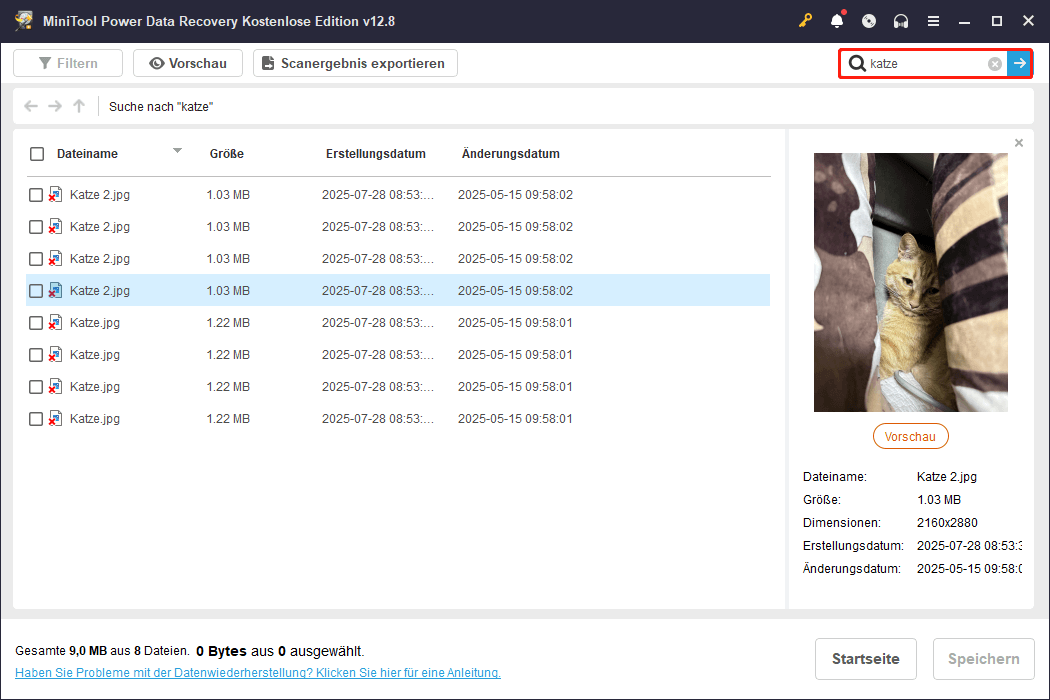Navigate up one folder level
The width and height of the screenshot is (1050, 700).
[x=78, y=106]
